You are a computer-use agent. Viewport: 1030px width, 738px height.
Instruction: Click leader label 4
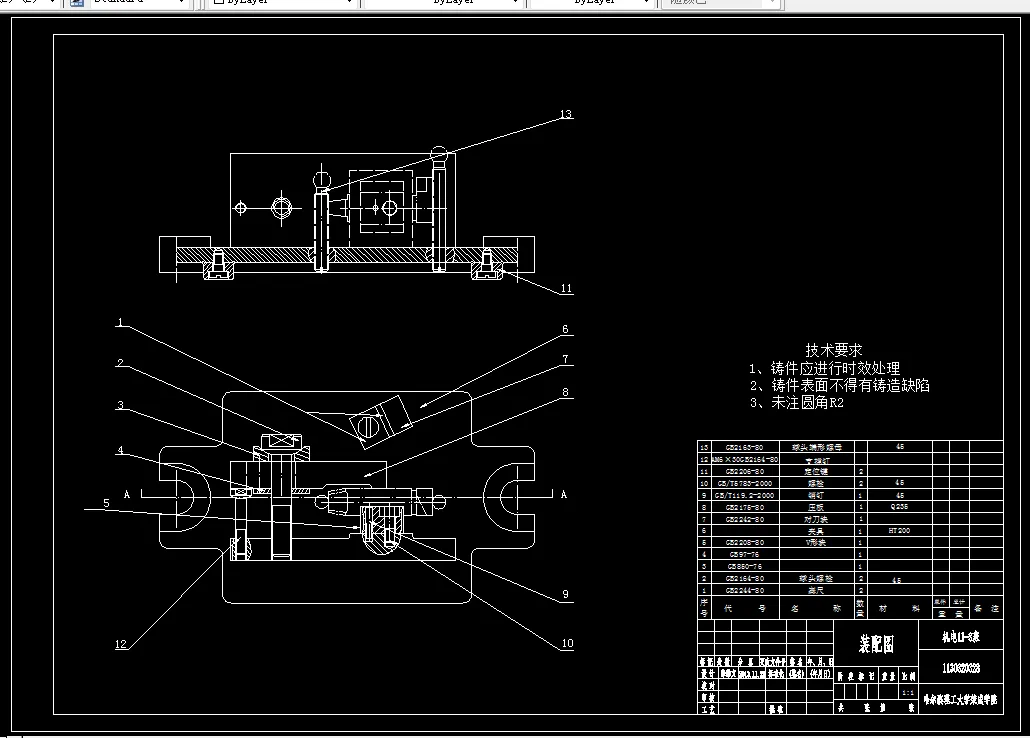point(120,450)
